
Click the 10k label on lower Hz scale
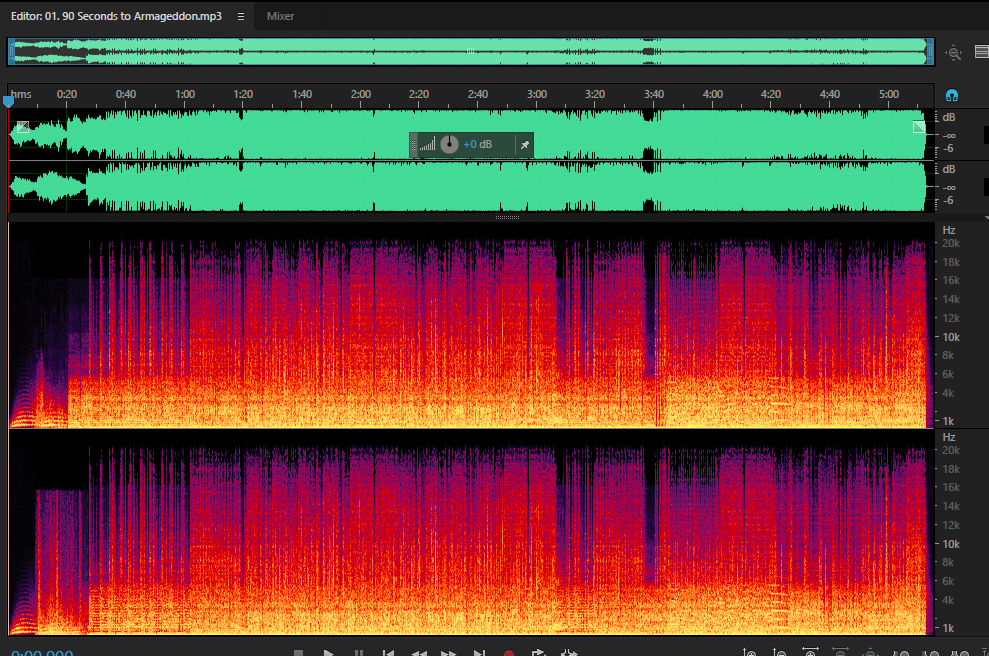pos(951,544)
